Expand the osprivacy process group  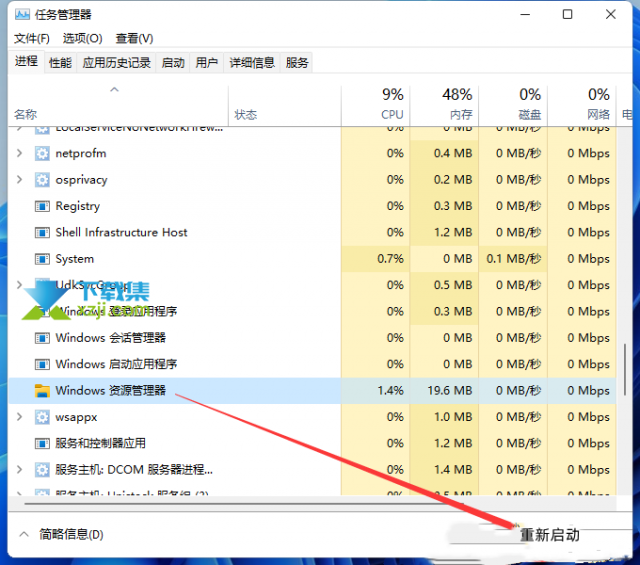(19, 180)
